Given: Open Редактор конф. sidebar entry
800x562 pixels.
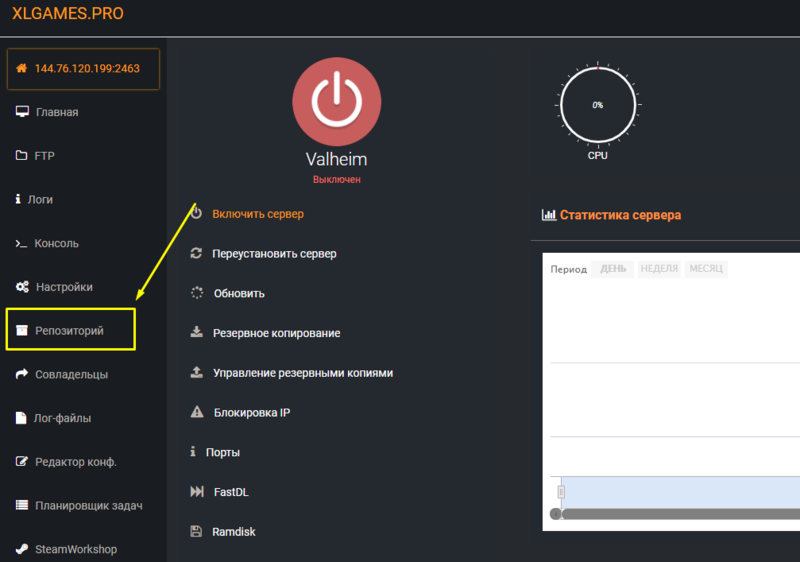Looking at the screenshot, I should point(76,462).
